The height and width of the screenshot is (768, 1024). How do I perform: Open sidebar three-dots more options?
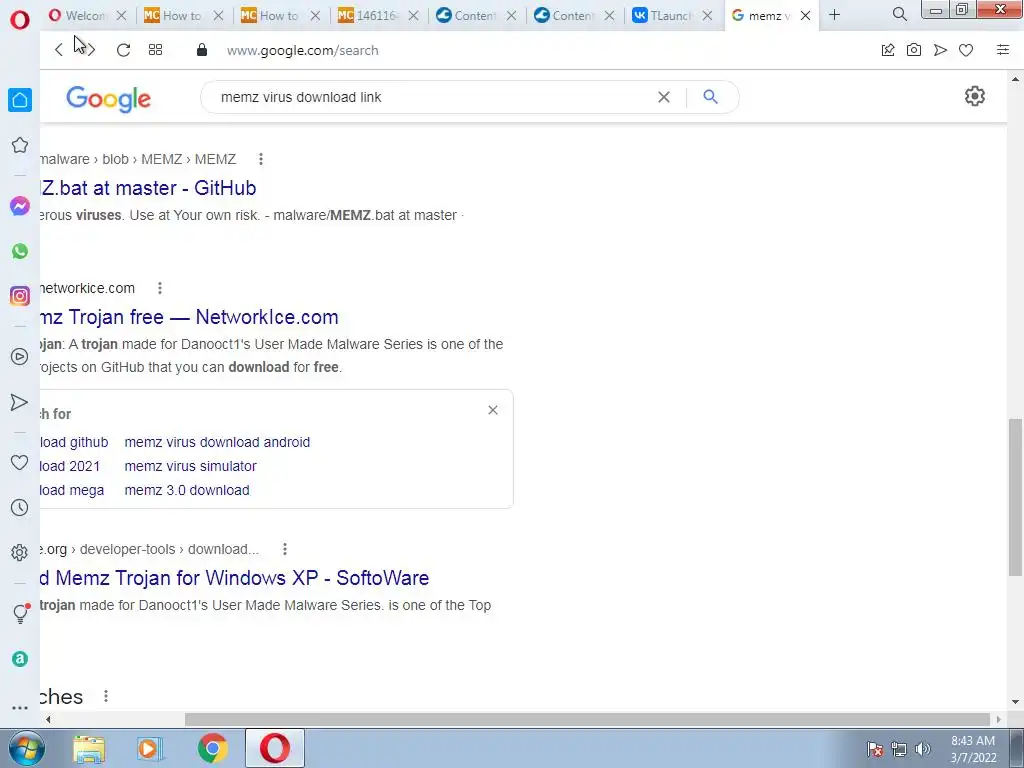(x=20, y=708)
